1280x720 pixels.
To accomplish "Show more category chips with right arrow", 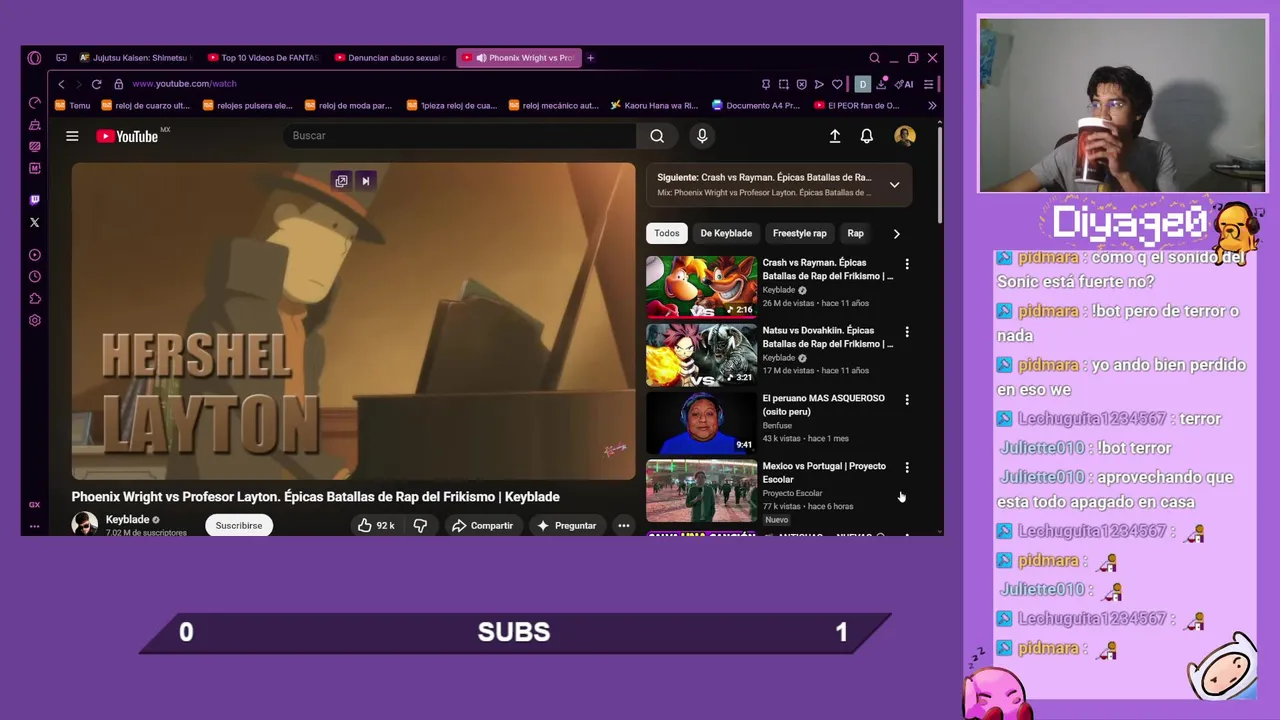I will pyautogui.click(x=896, y=234).
